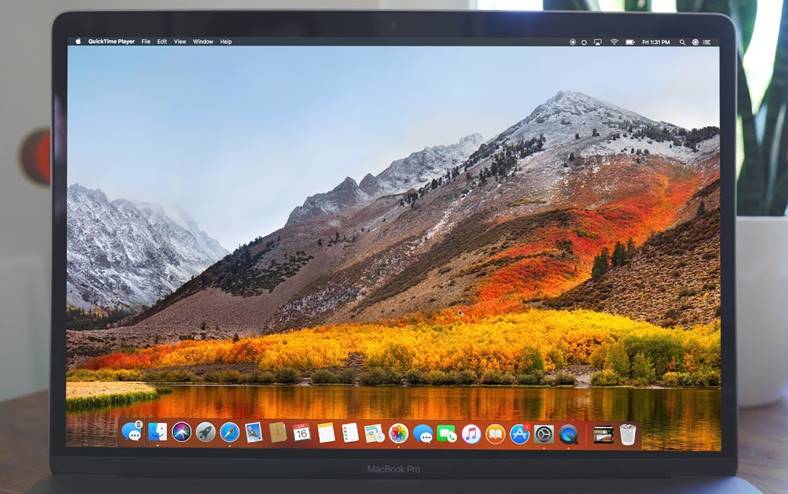The image size is (788, 494).
Task: Click the Siri icon in the menu bar
Action: tap(695, 42)
